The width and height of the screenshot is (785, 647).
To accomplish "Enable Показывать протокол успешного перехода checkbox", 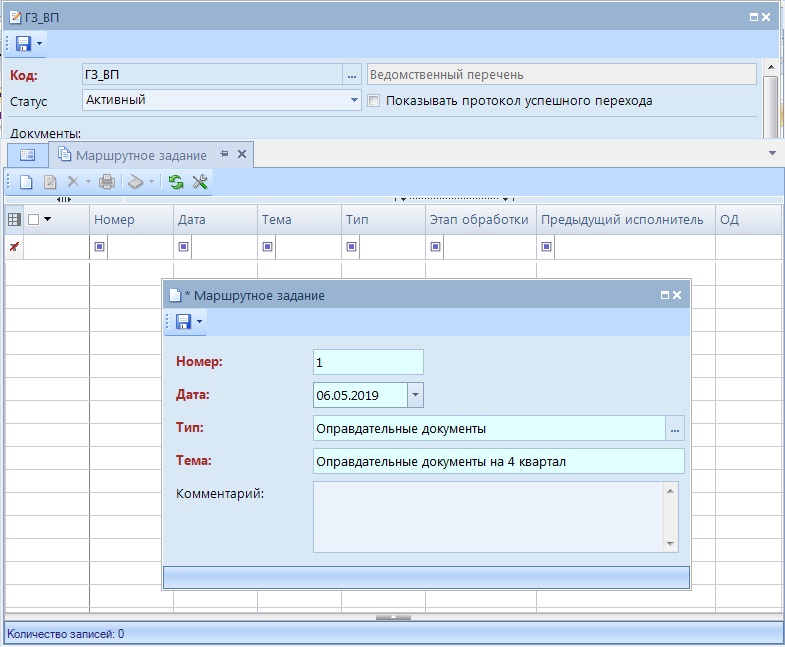I will [x=374, y=101].
